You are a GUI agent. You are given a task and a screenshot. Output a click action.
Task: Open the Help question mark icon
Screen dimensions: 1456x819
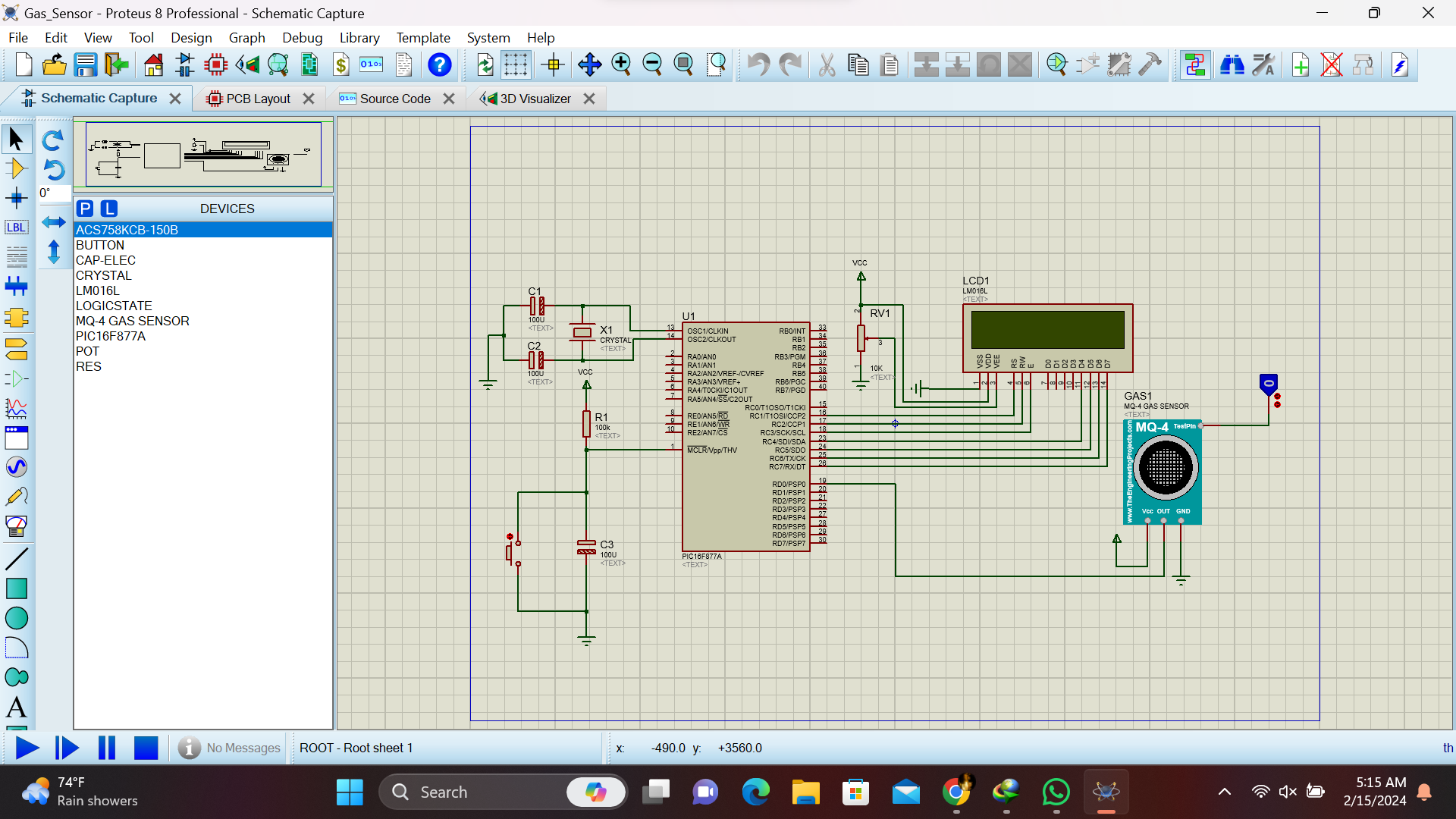pyautogui.click(x=440, y=65)
